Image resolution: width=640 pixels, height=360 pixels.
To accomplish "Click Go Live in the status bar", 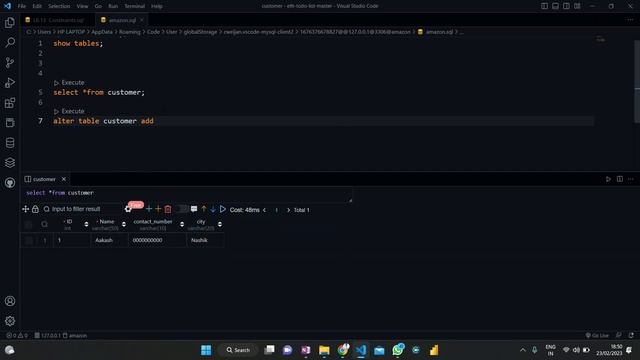I will pos(597,336).
